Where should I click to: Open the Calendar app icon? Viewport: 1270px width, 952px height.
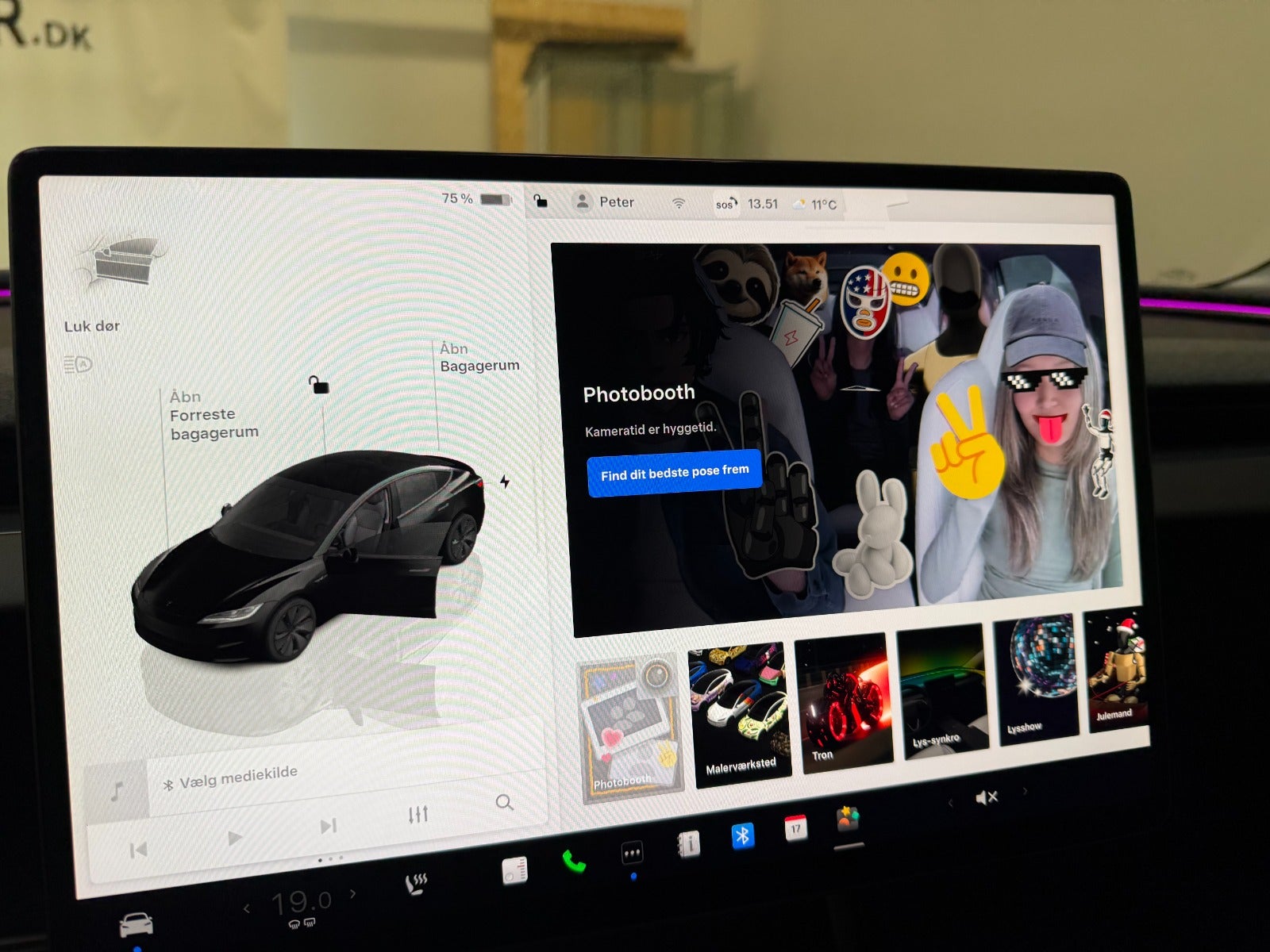pyautogui.click(x=795, y=827)
